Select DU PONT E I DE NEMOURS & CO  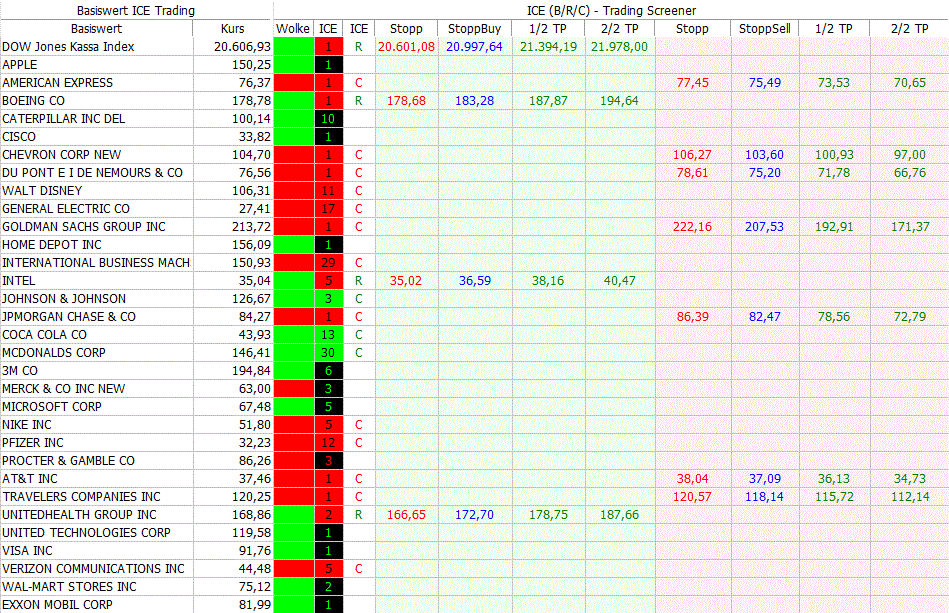pos(93,172)
